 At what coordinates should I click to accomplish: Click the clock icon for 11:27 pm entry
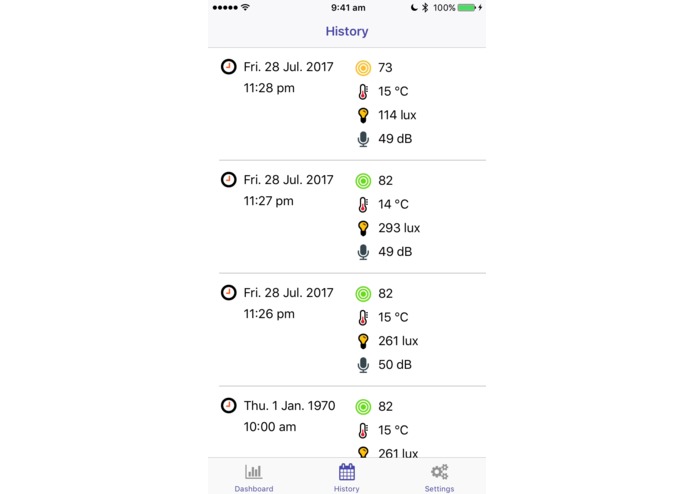[x=229, y=180]
